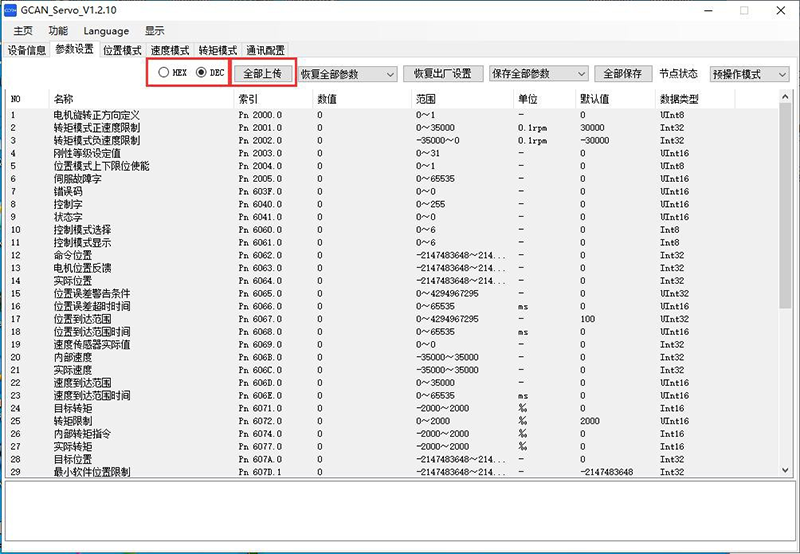
Task: Open the Language menu
Action: [106, 31]
